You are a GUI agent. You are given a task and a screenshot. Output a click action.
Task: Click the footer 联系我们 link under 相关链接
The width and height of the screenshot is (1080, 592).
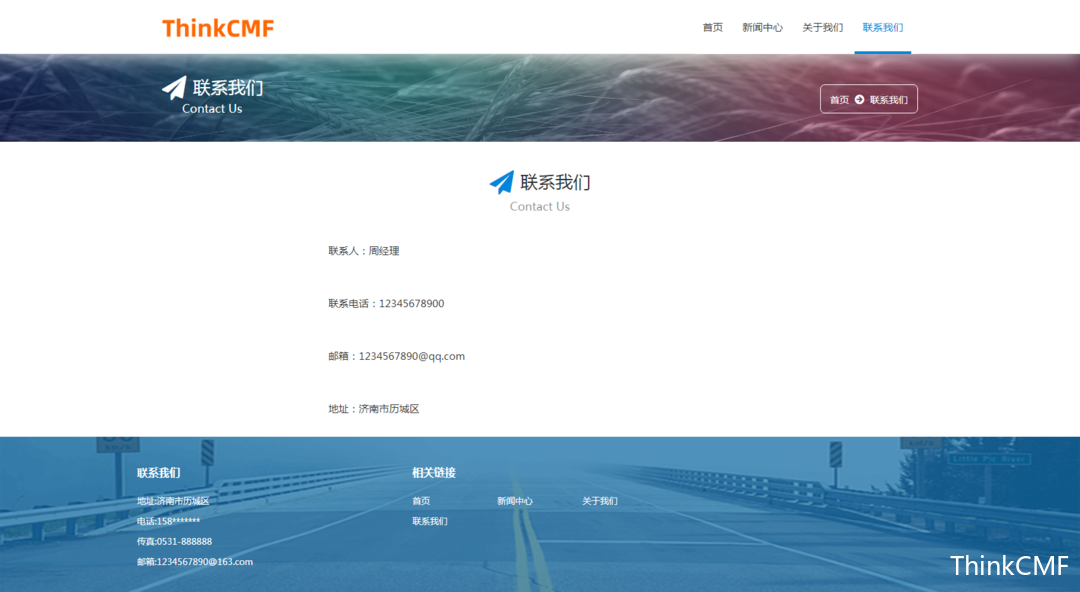click(x=429, y=521)
